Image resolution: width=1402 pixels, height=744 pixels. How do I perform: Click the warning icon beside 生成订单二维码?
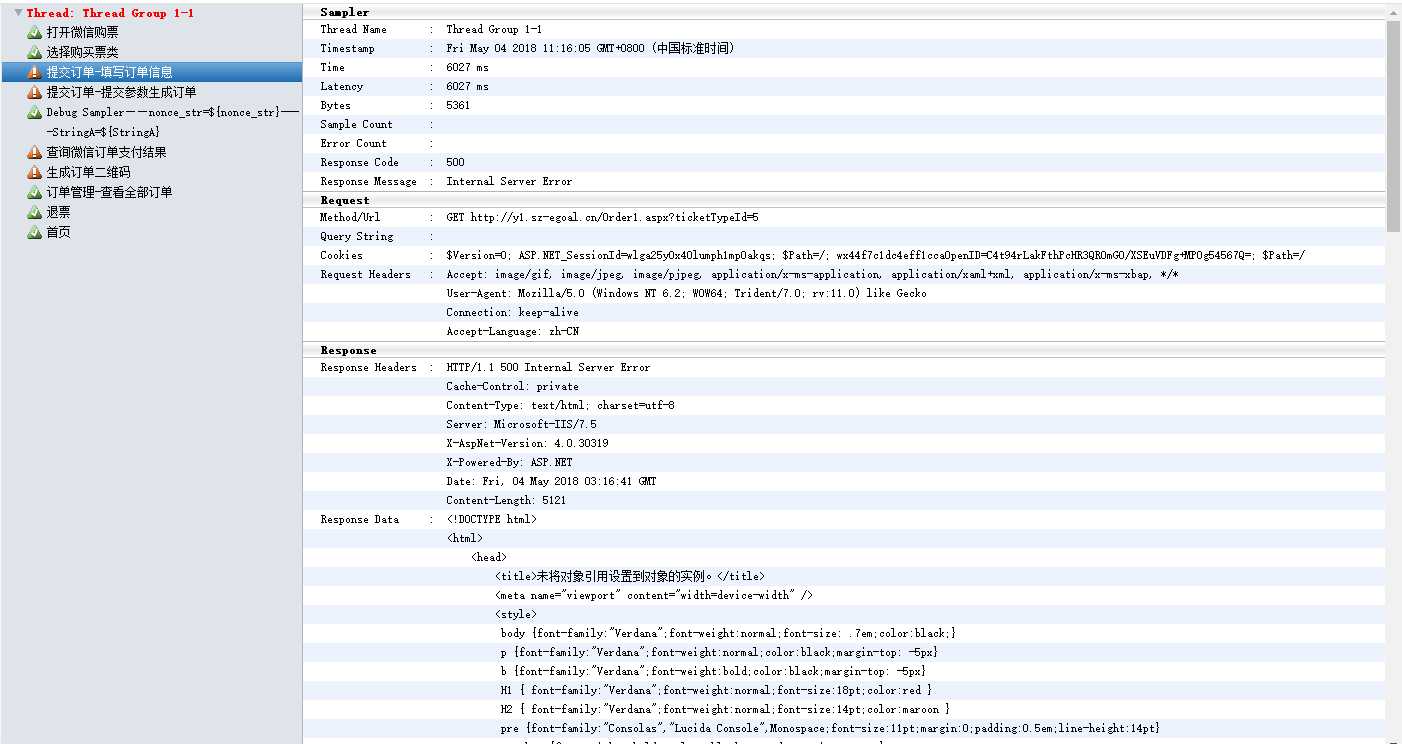(x=35, y=172)
